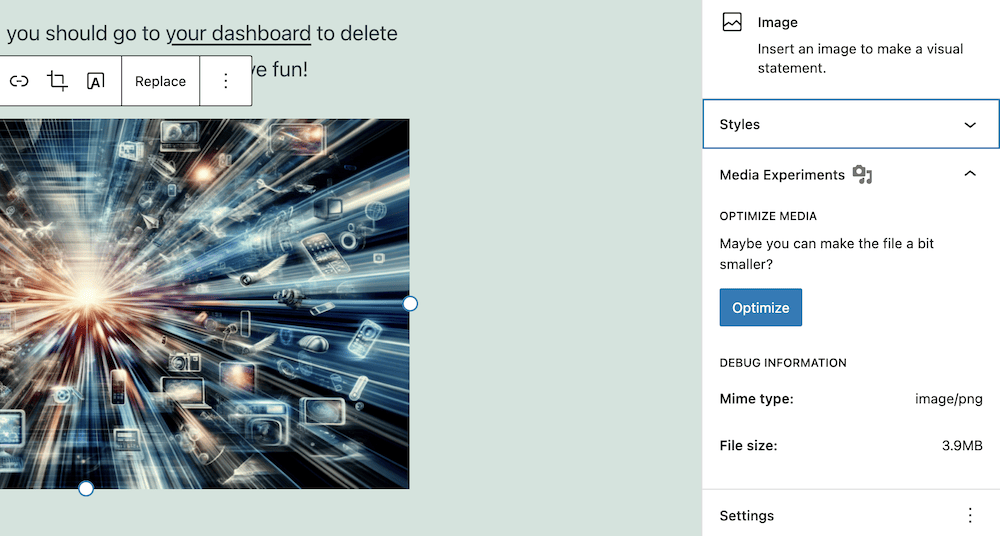
Task: Click the insert link icon in block toolbar
Action: (19, 81)
